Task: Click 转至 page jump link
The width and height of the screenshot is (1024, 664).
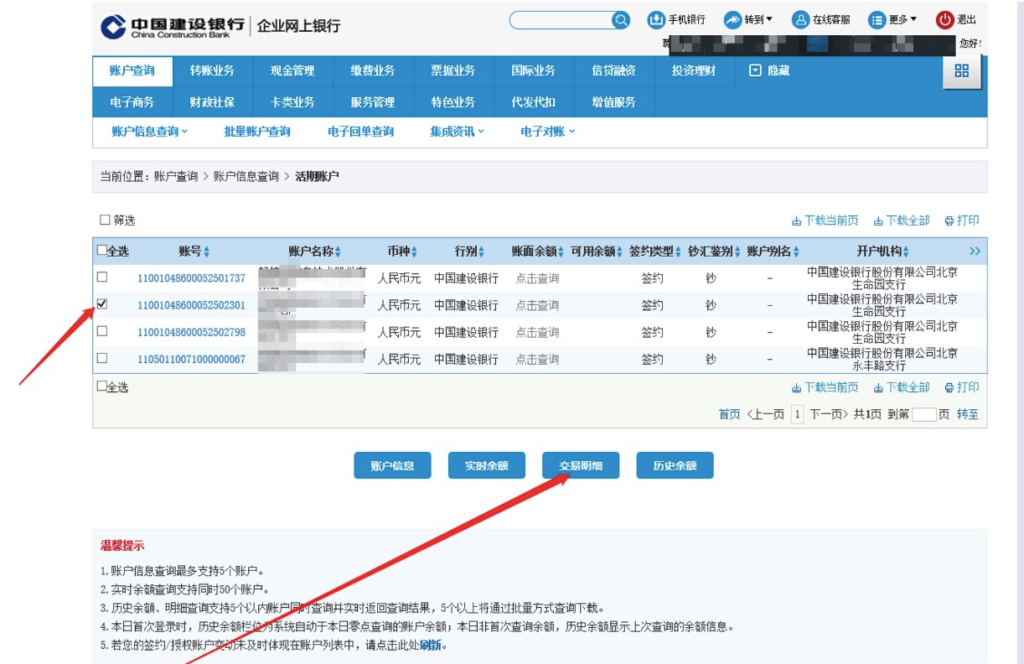Action: (967, 414)
